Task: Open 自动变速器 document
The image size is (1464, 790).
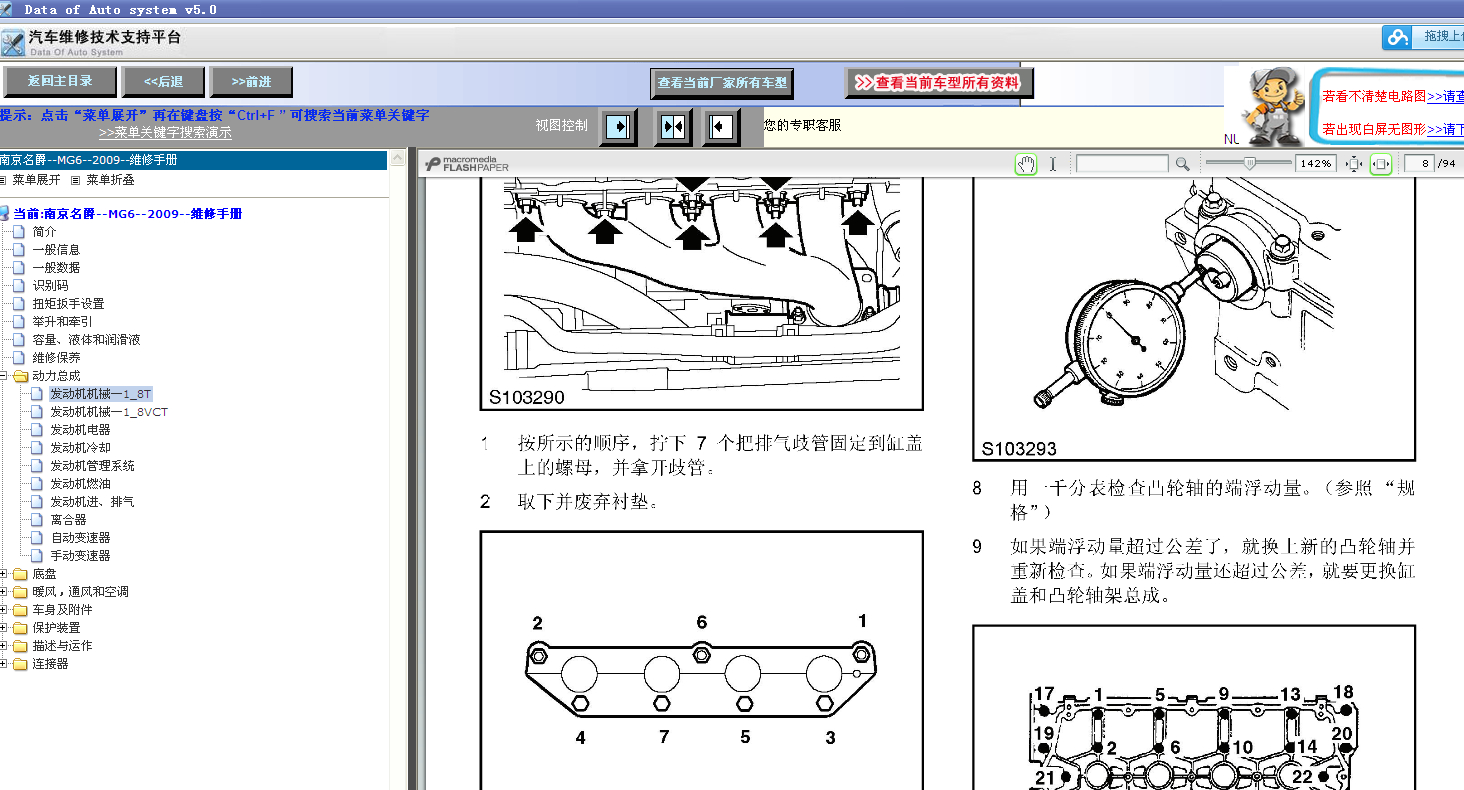Action: tap(80, 538)
